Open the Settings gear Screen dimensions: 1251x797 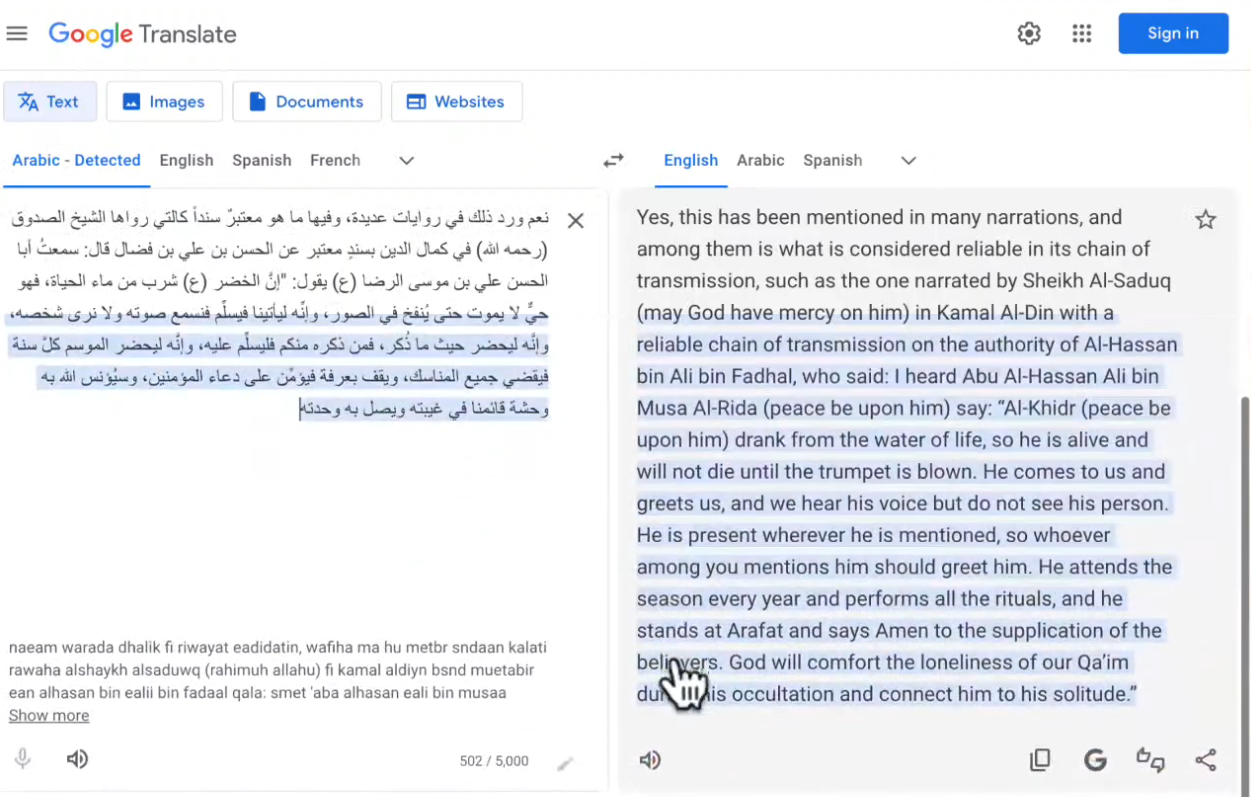[x=1029, y=34]
